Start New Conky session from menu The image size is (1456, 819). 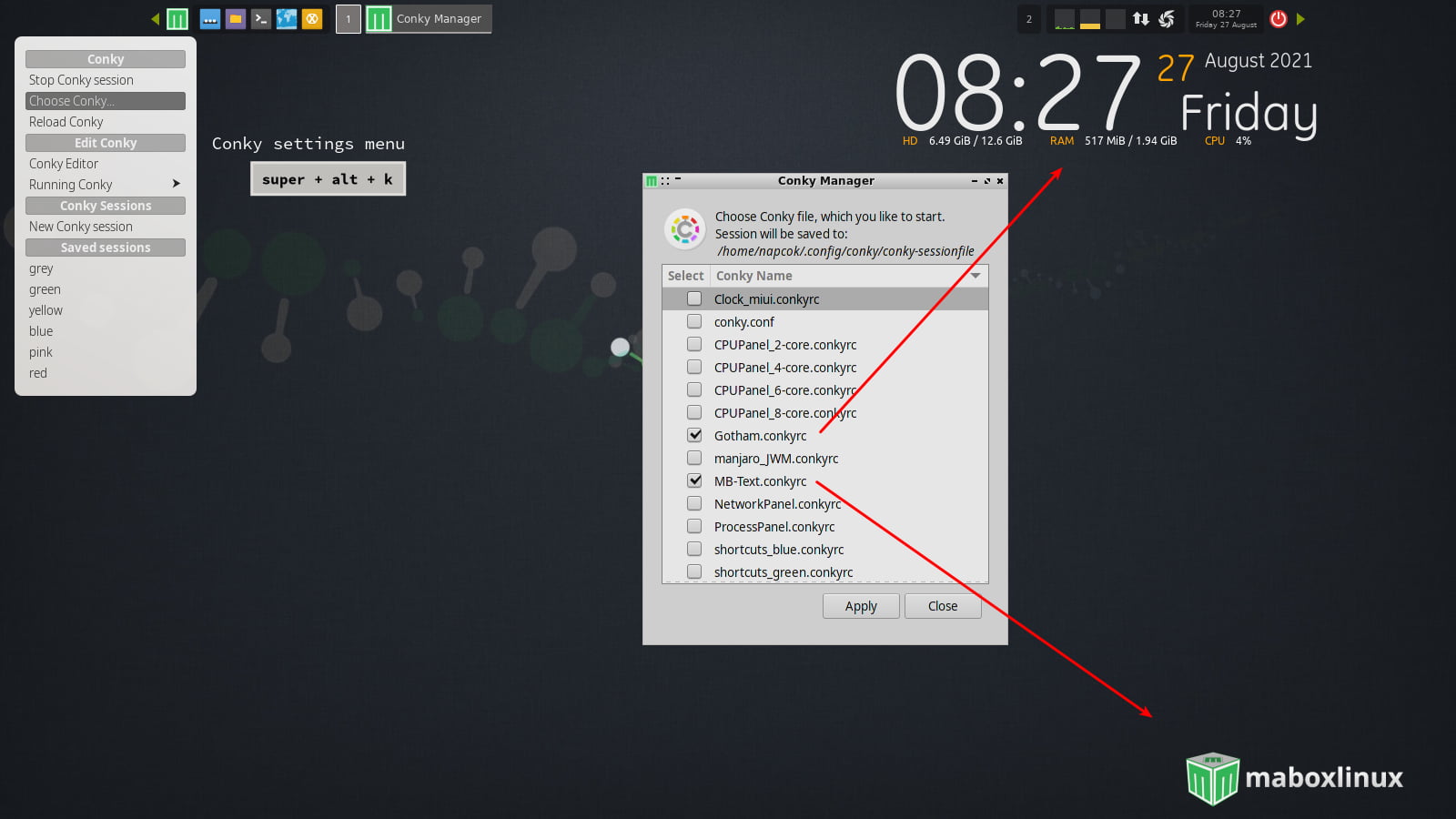[x=106, y=227]
